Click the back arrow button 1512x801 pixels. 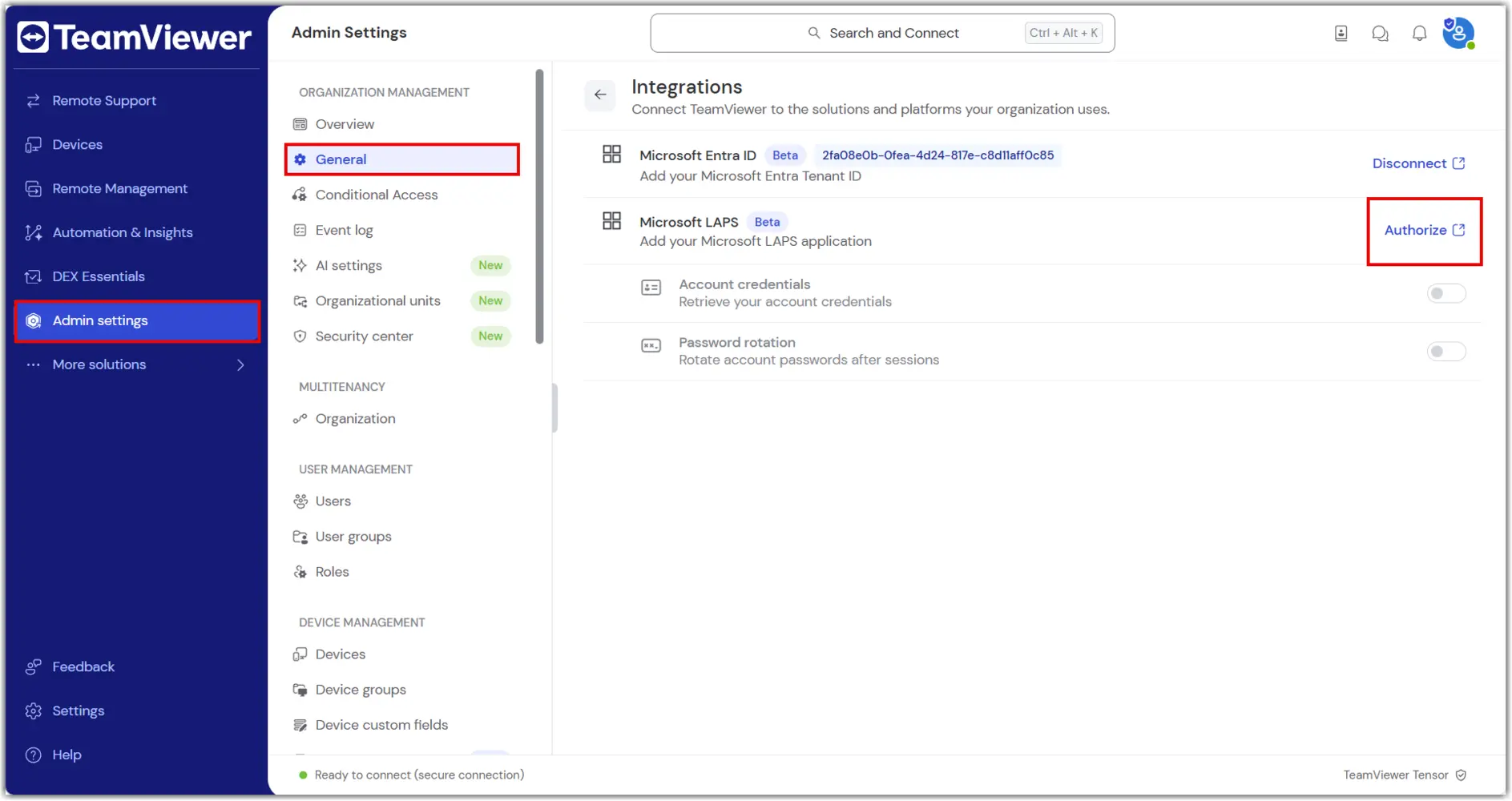pos(600,95)
